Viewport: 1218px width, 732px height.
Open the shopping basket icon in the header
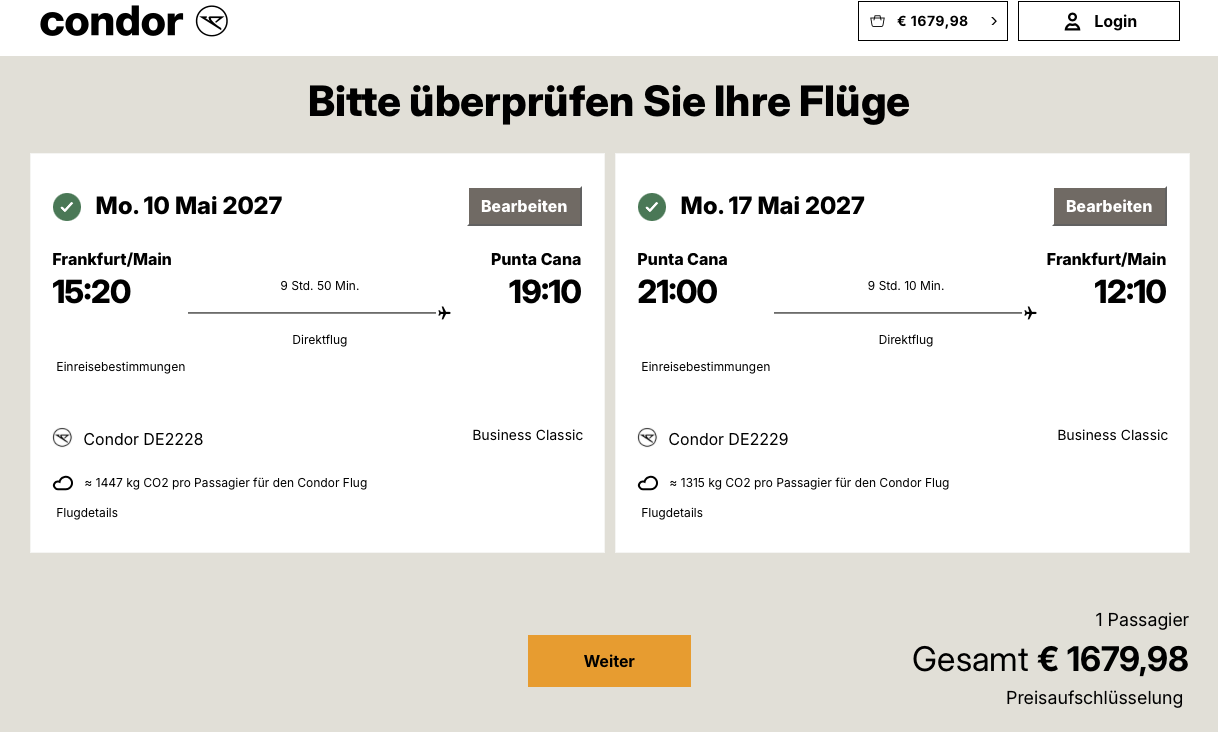878,21
